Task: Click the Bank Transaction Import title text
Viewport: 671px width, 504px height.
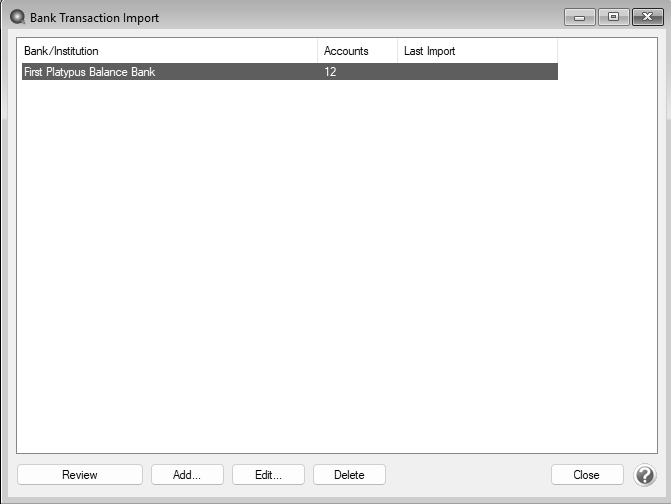Action: click(95, 17)
